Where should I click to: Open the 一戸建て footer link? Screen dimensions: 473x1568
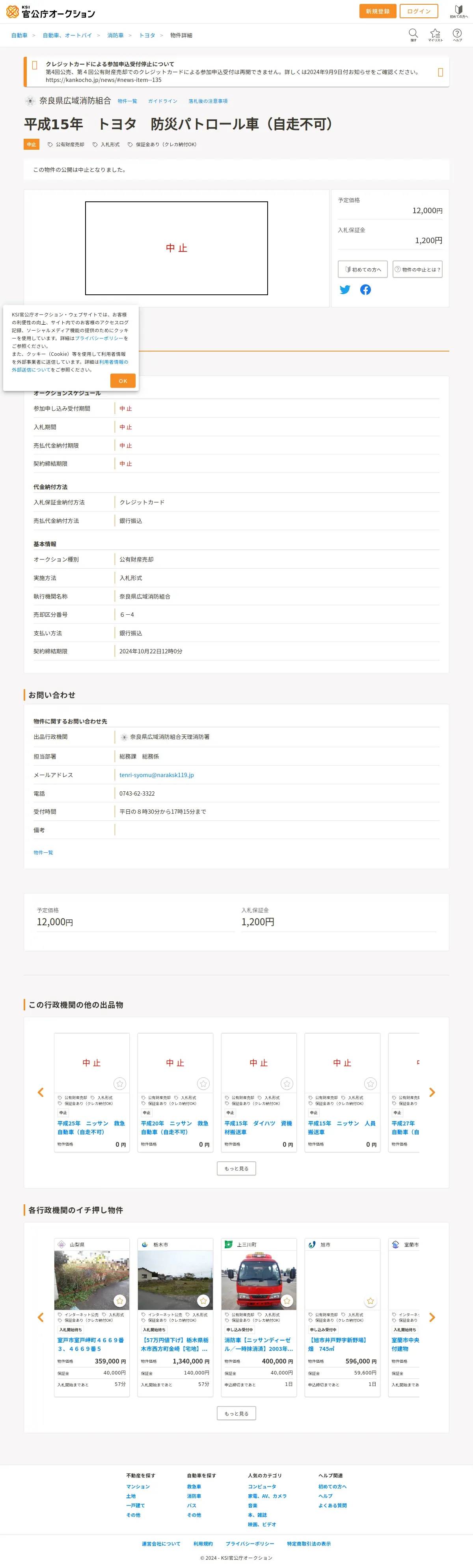136,1505
